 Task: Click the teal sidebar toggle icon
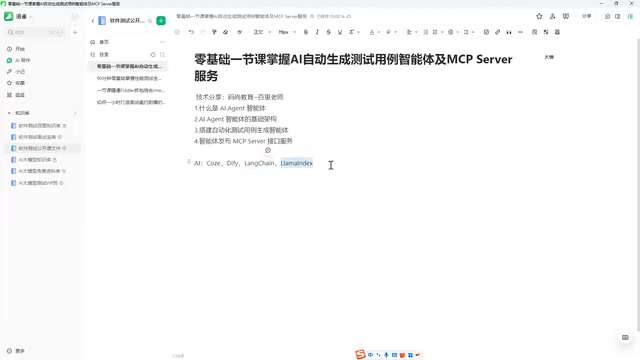[x=631, y=16]
